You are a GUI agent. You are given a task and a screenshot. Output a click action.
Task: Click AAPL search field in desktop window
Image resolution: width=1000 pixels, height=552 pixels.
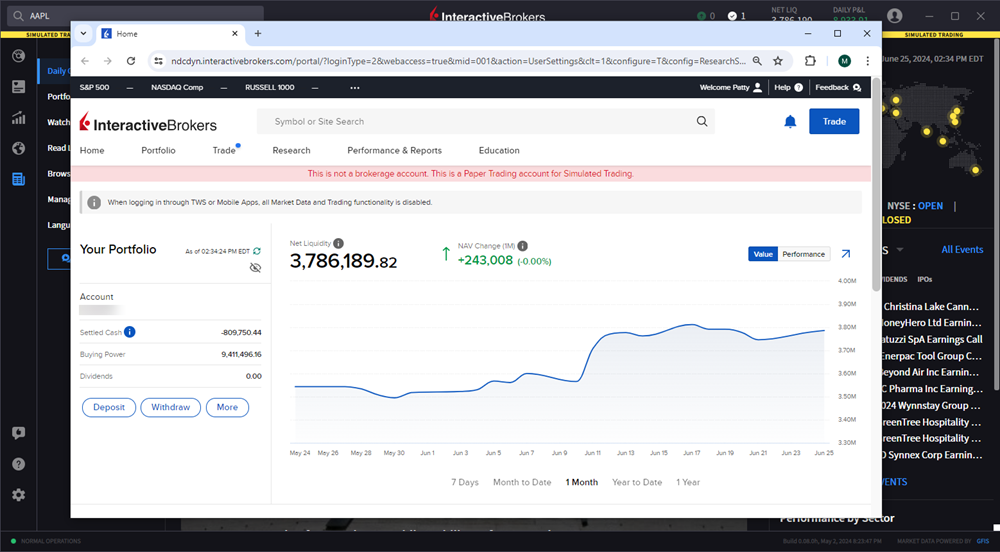click(135, 16)
